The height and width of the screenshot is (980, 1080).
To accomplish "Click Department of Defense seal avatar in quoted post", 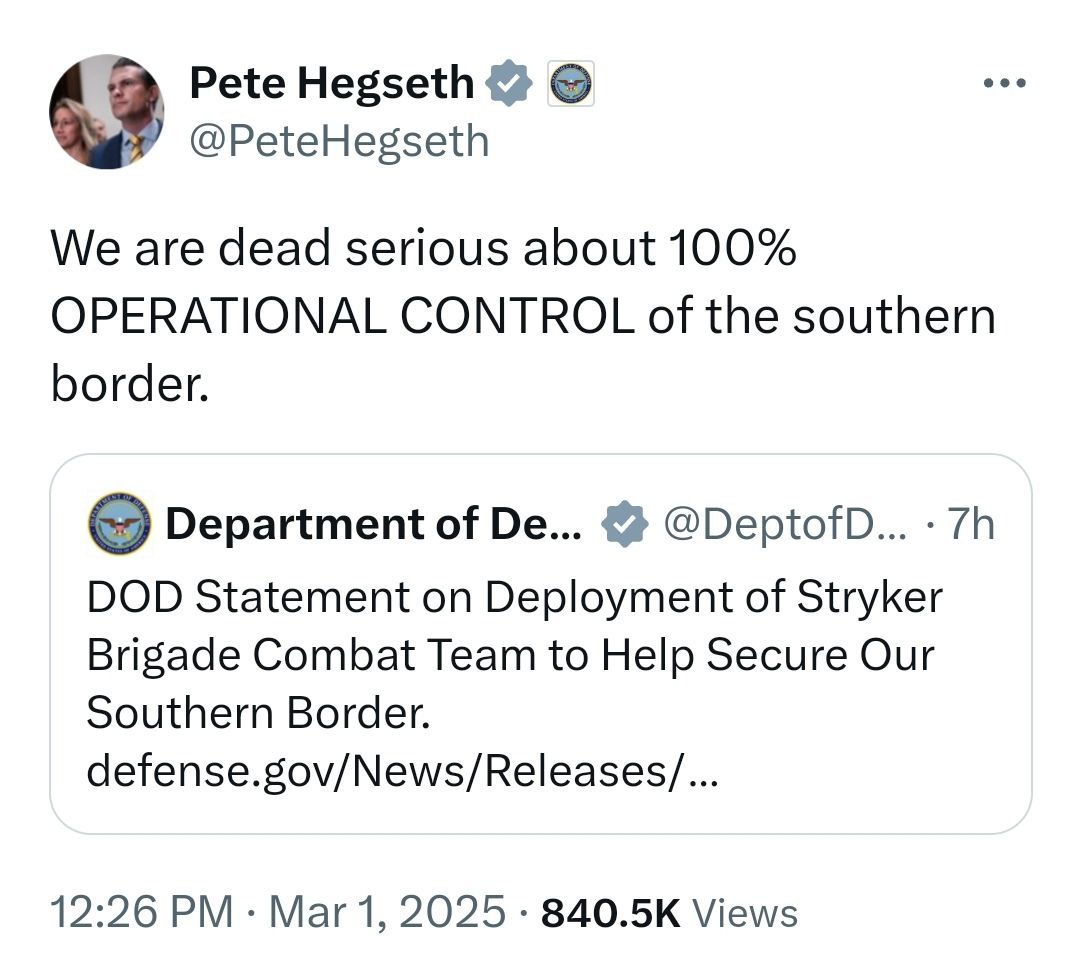I will [119, 524].
